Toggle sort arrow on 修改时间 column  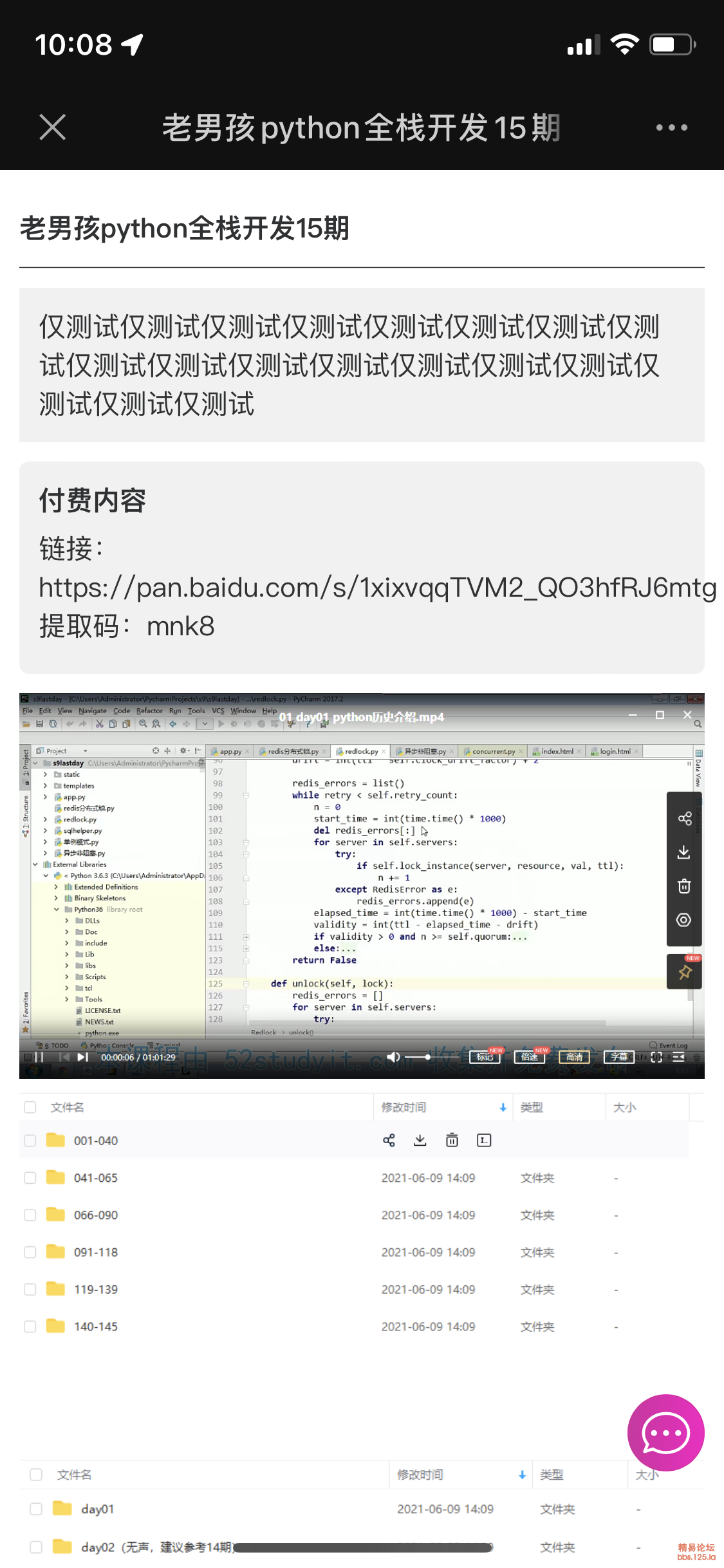pos(503,1108)
